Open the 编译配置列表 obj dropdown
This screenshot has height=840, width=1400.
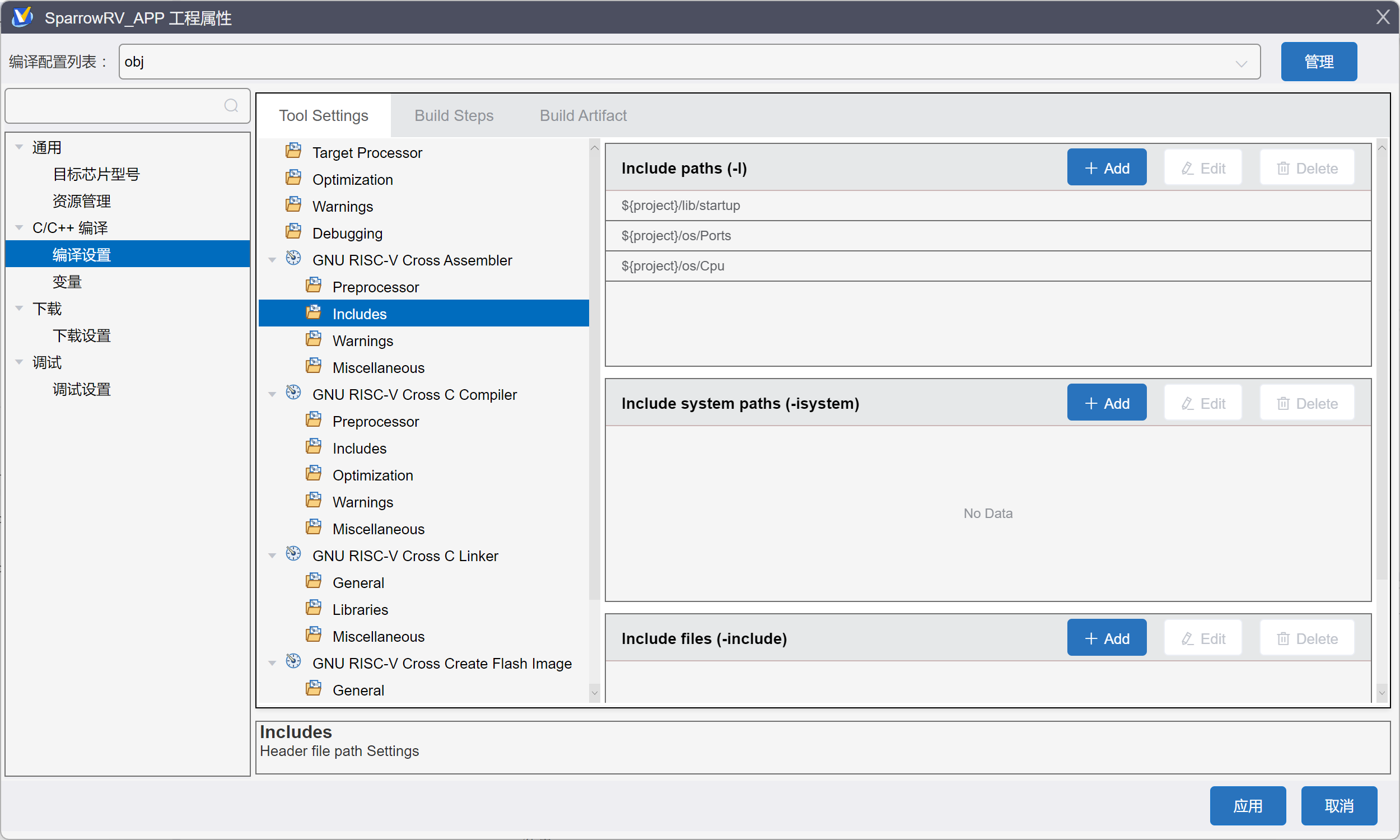point(1241,63)
